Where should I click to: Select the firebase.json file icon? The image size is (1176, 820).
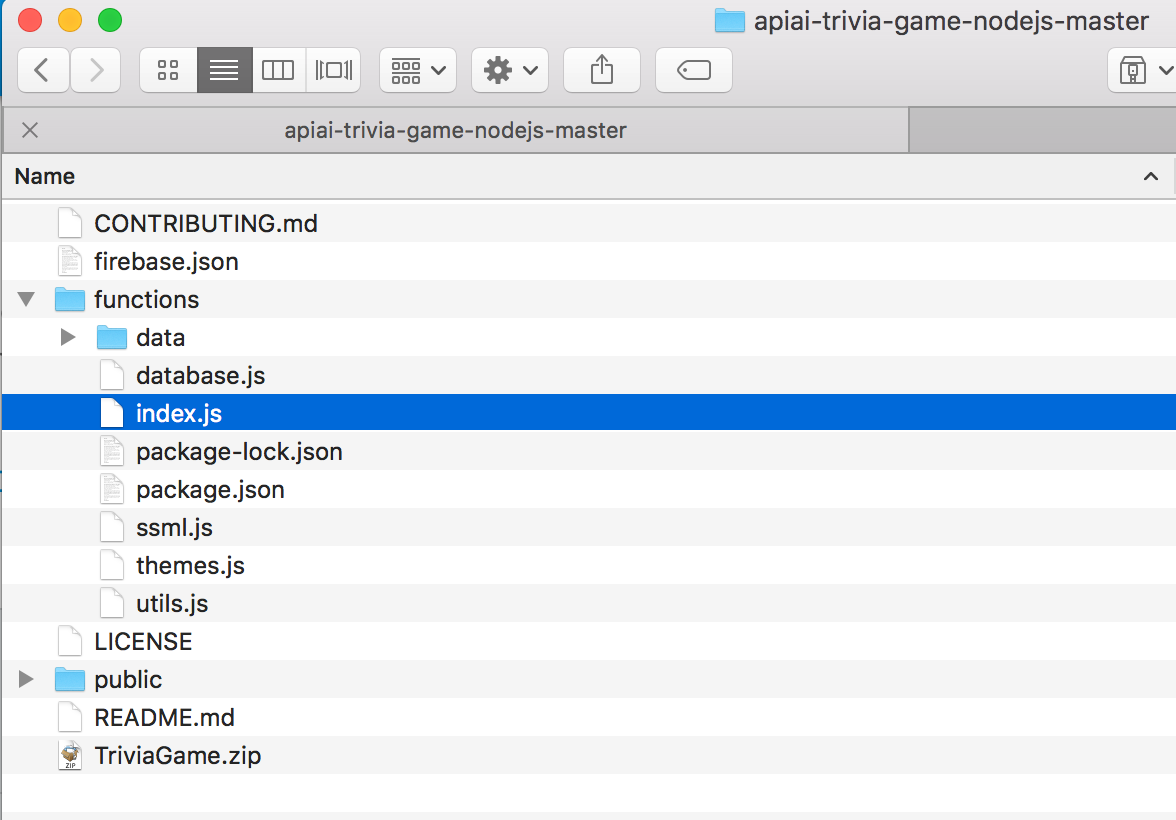point(70,261)
